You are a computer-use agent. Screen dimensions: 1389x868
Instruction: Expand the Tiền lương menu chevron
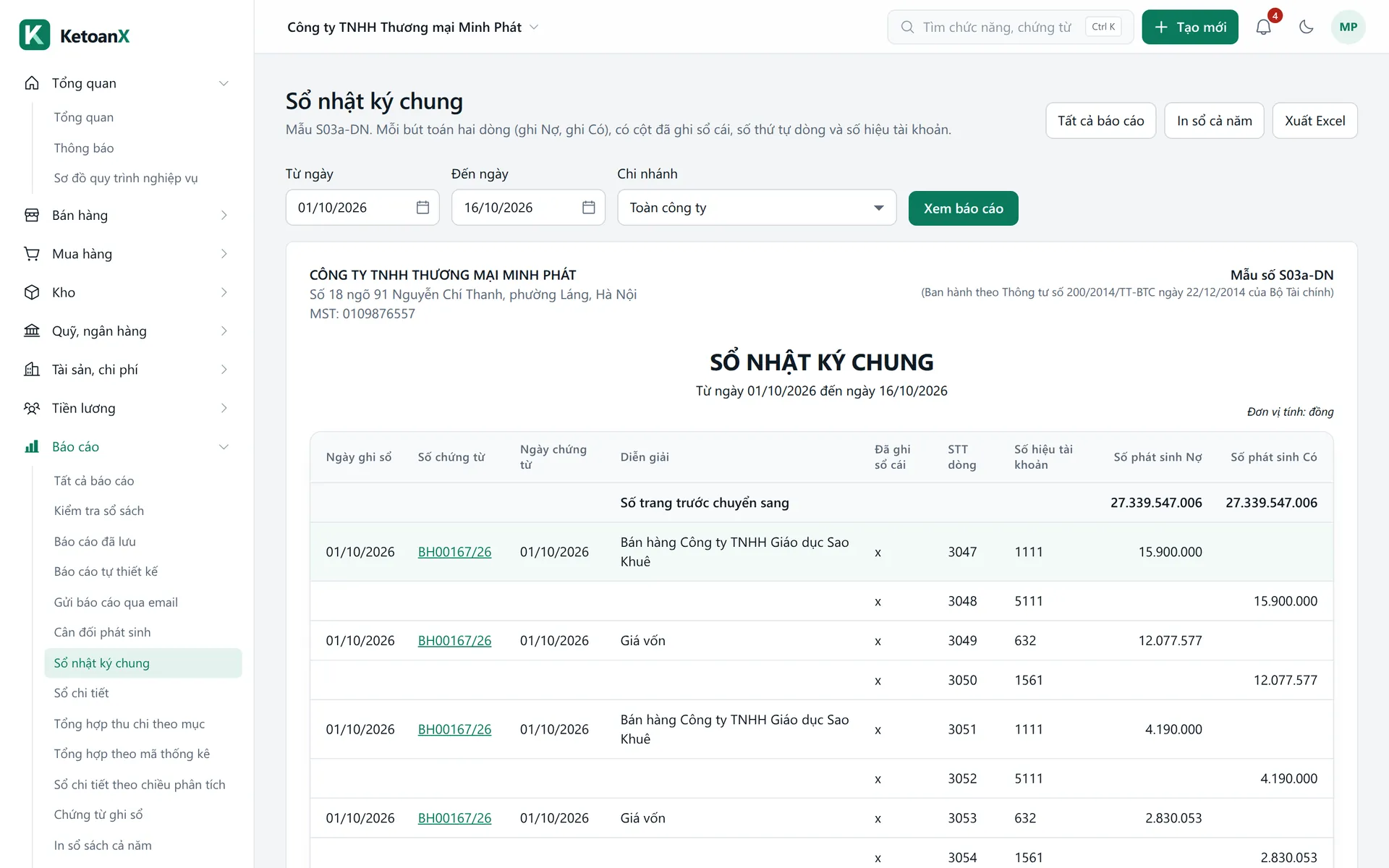tap(224, 408)
